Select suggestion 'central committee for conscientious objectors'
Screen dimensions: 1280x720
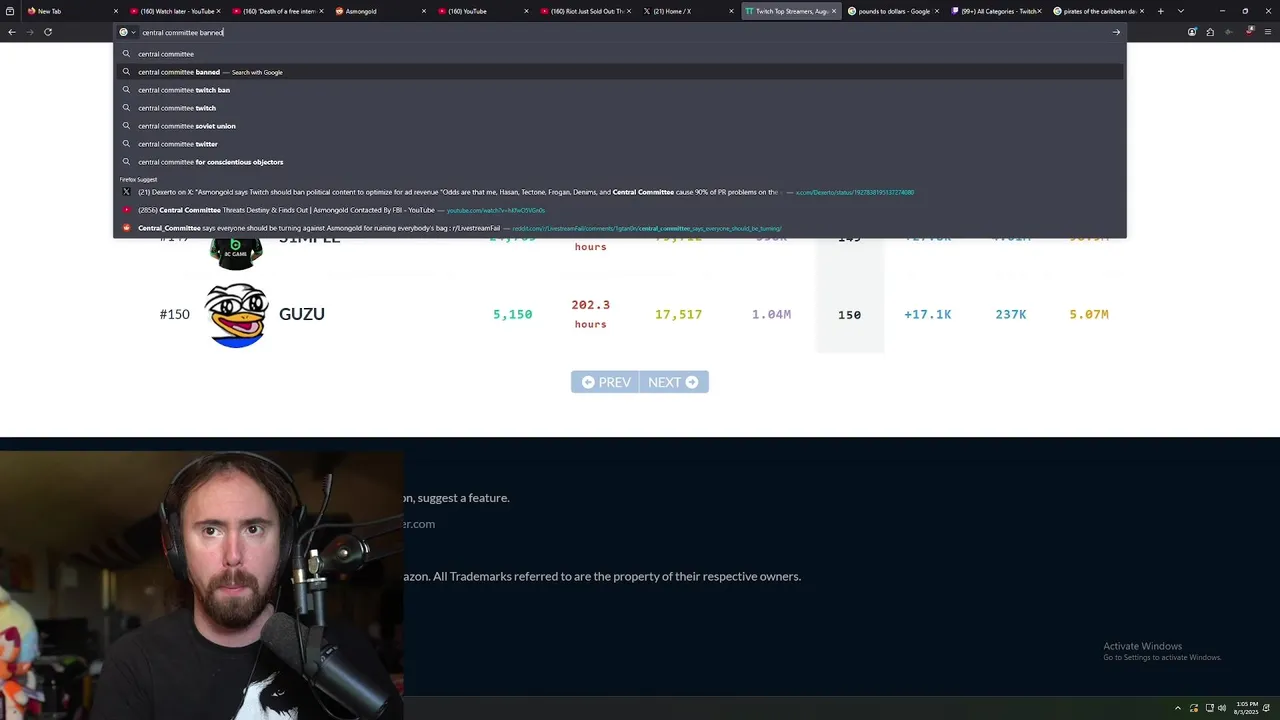[x=620, y=162]
